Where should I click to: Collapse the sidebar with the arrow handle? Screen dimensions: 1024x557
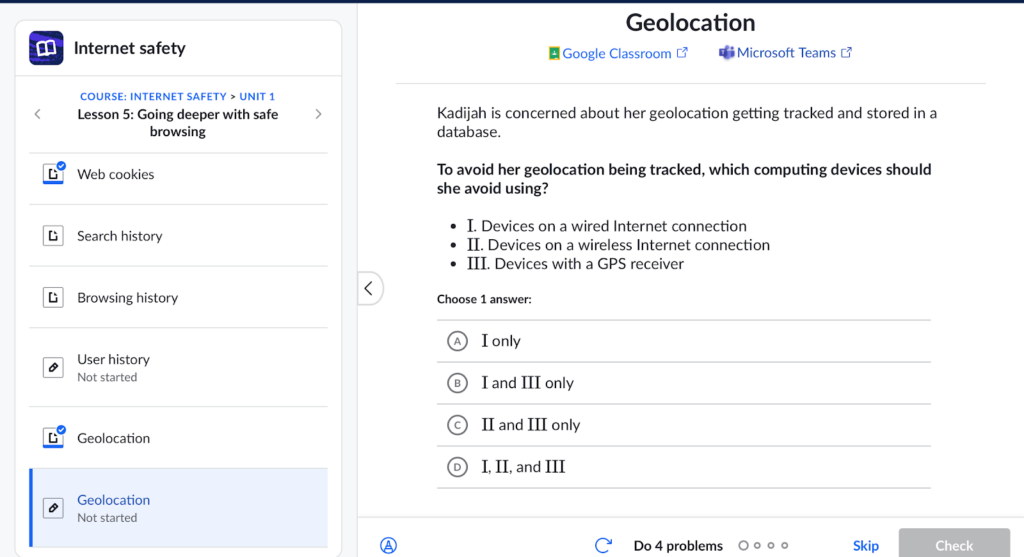click(368, 289)
